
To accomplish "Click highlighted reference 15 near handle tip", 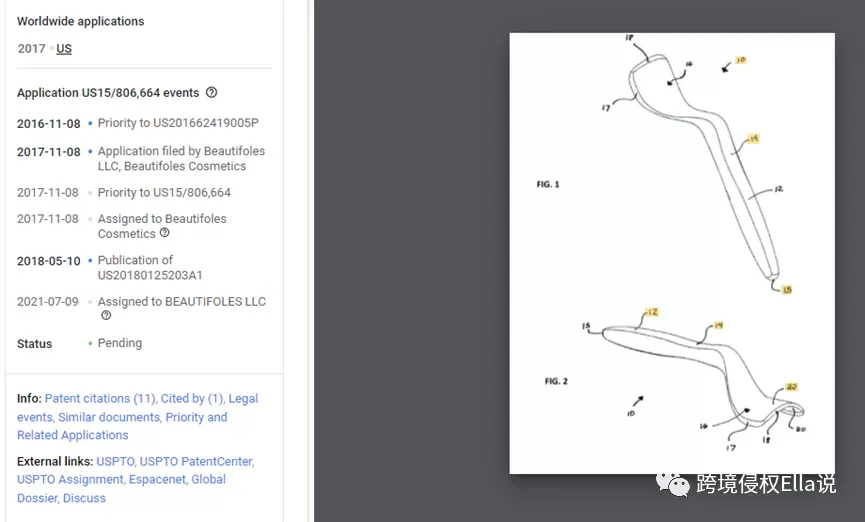I will [787, 290].
